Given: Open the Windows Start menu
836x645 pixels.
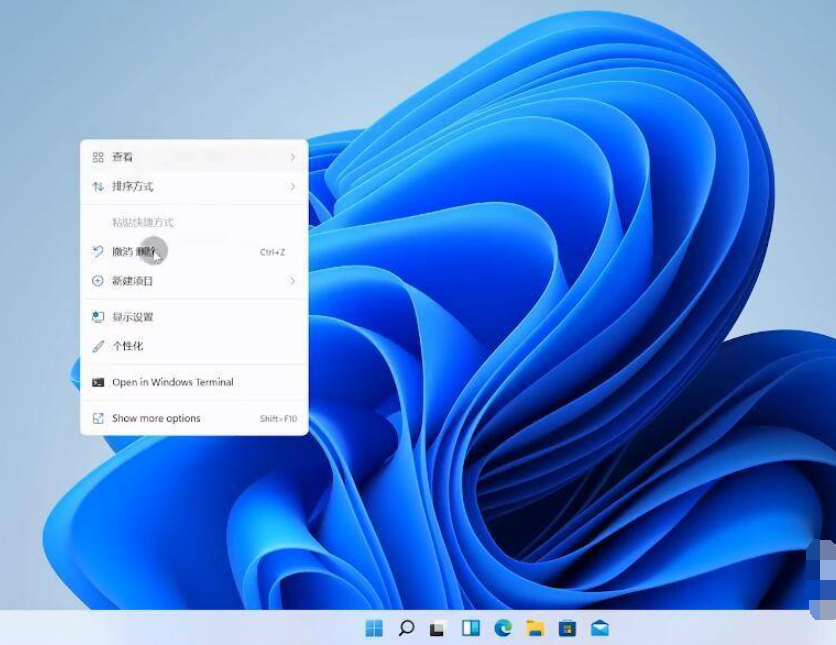Looking at the screenshot, I should pyautogui.click(x=374, y=628).
